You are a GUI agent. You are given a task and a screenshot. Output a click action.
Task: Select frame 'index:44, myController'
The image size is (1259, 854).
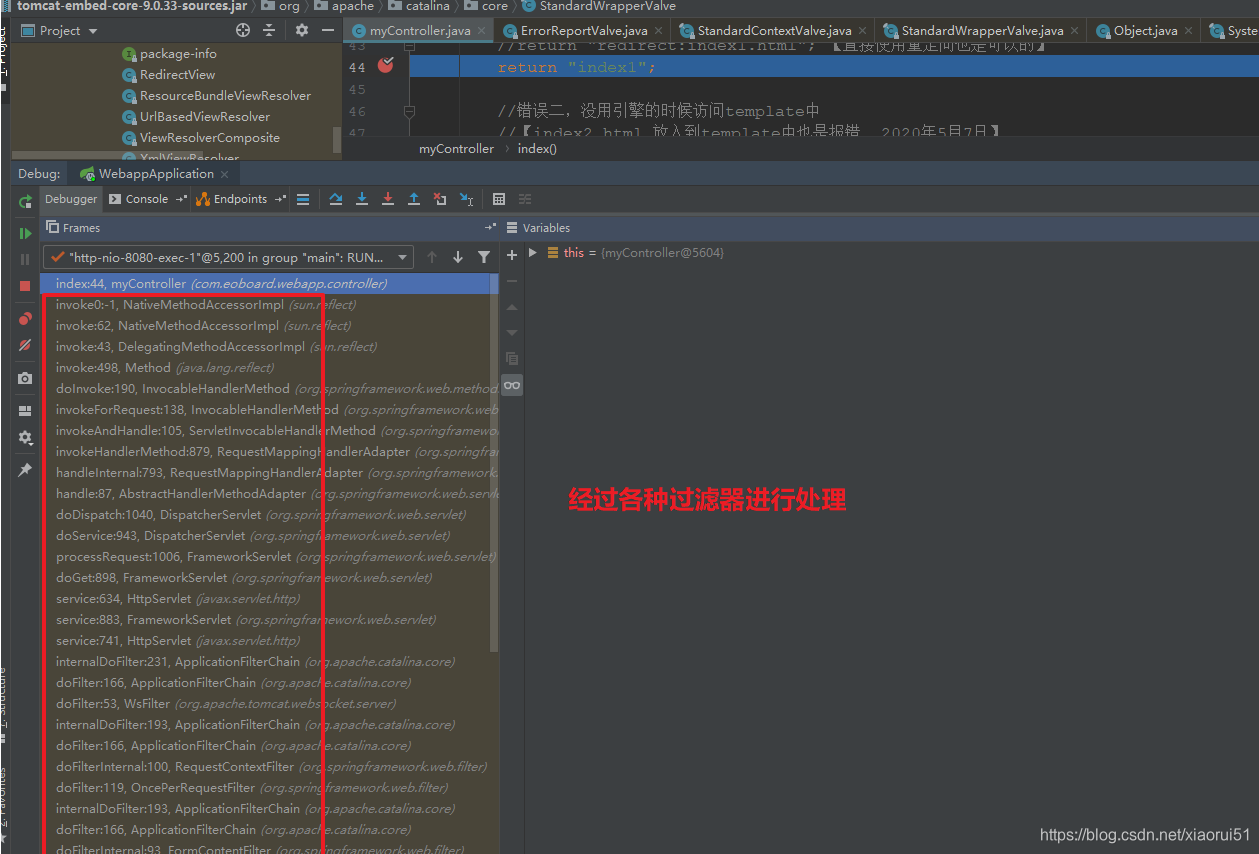(269, 284)
